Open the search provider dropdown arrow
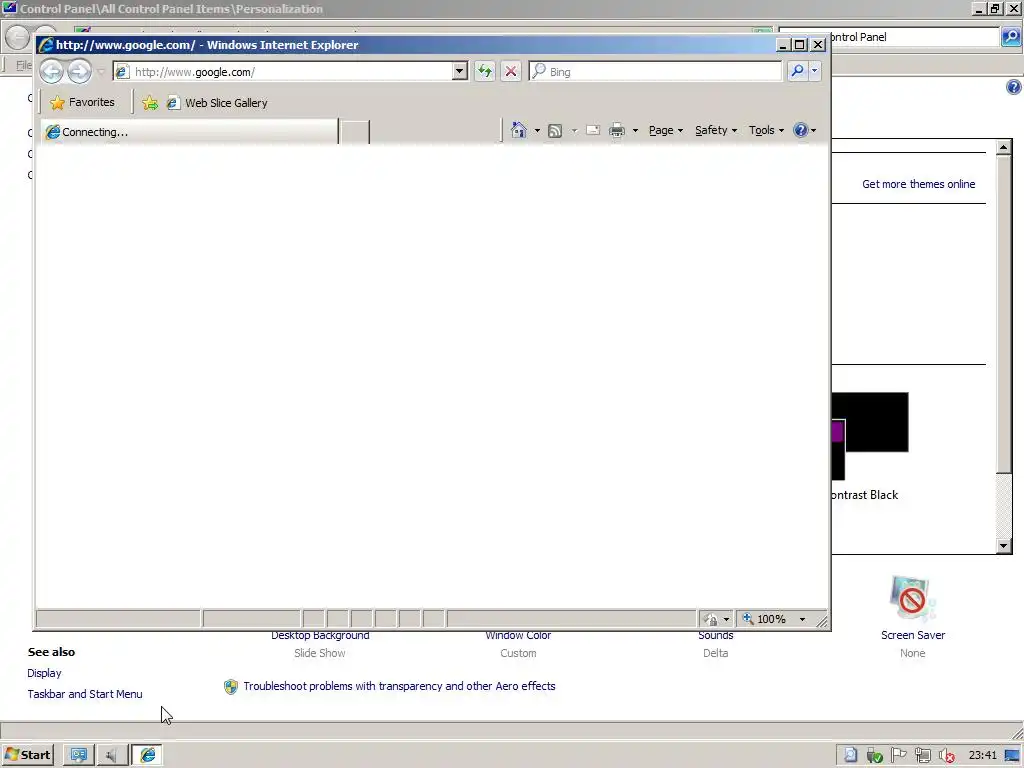 [x=814, y=71]
